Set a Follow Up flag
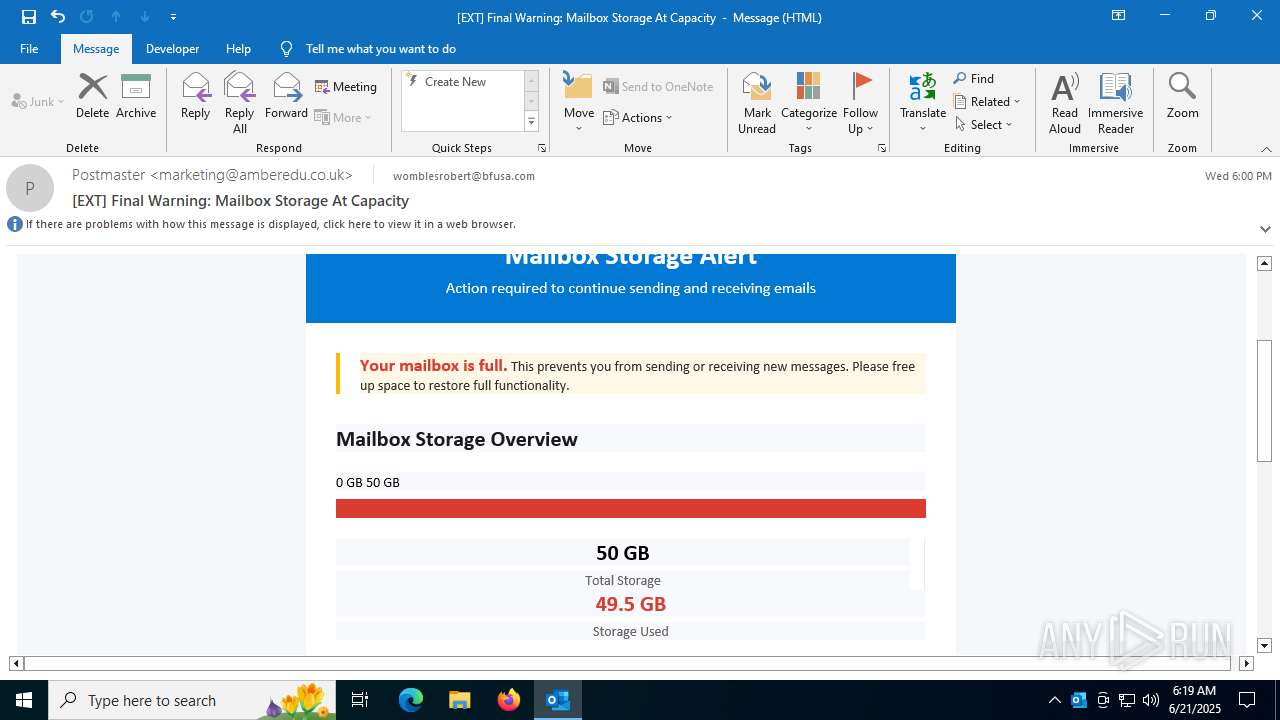 [x=860, y=103]
